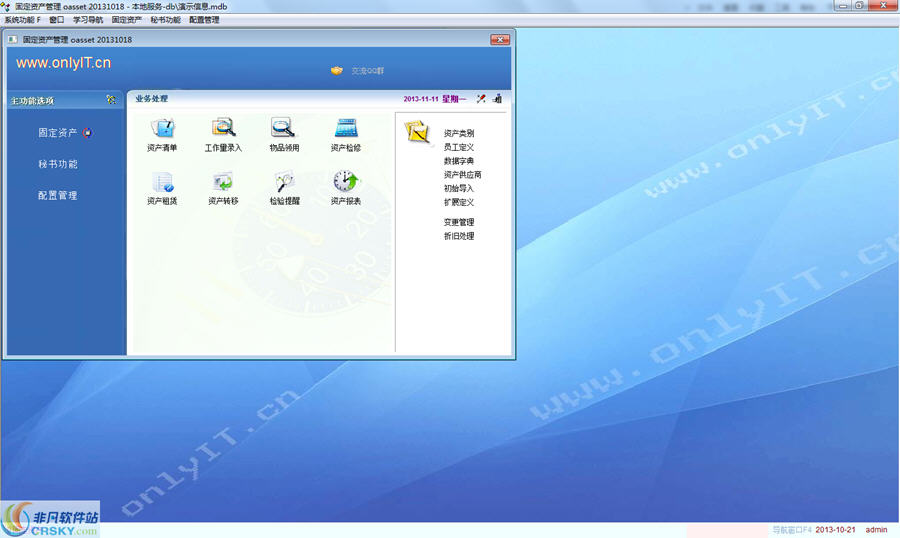Screen dimensions: 900x538
Task: Open the 窗口 menu
Action: pyautogui.click(x=57, y=20)
